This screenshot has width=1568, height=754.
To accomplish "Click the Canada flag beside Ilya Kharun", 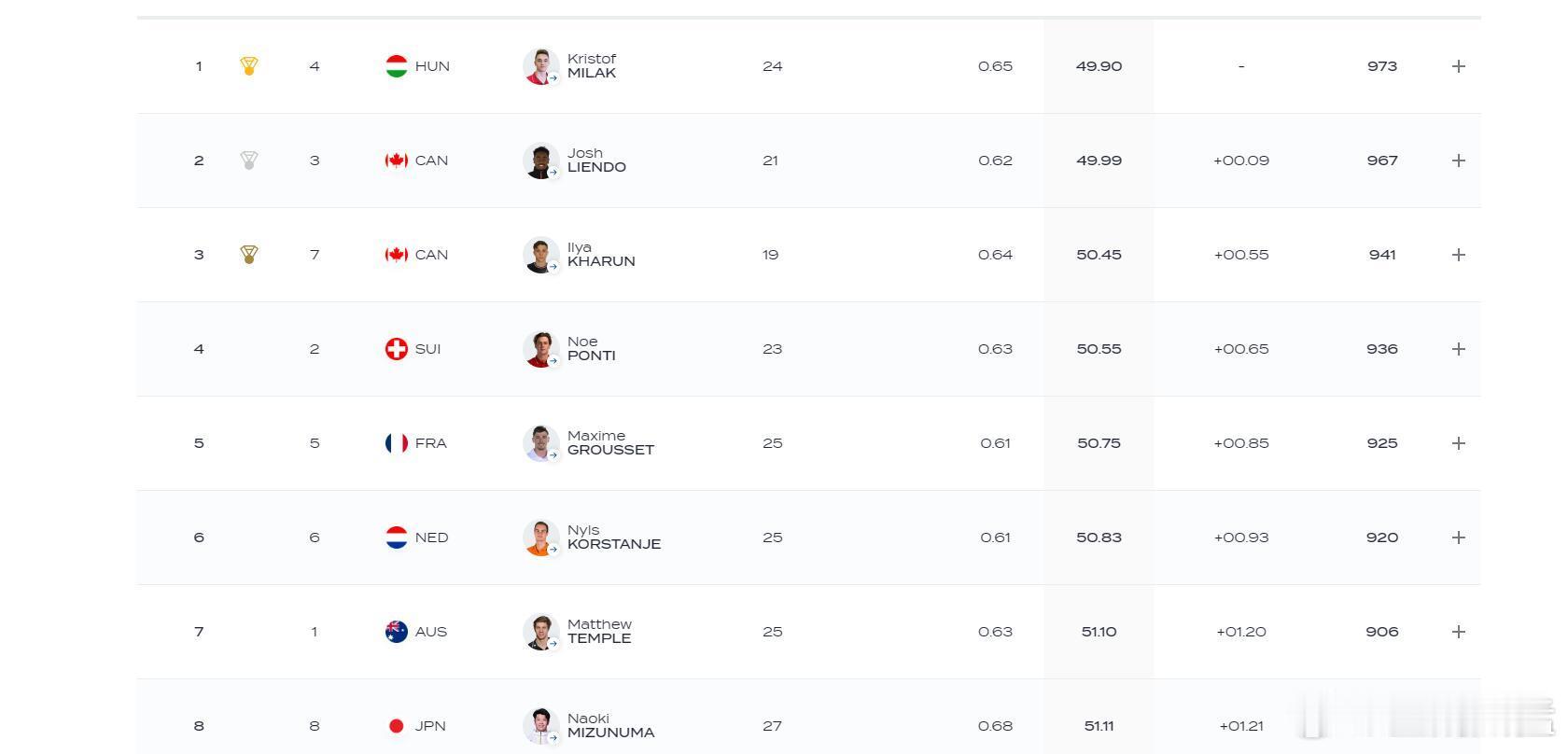I will pyautogui.click(x=397, y=255).
